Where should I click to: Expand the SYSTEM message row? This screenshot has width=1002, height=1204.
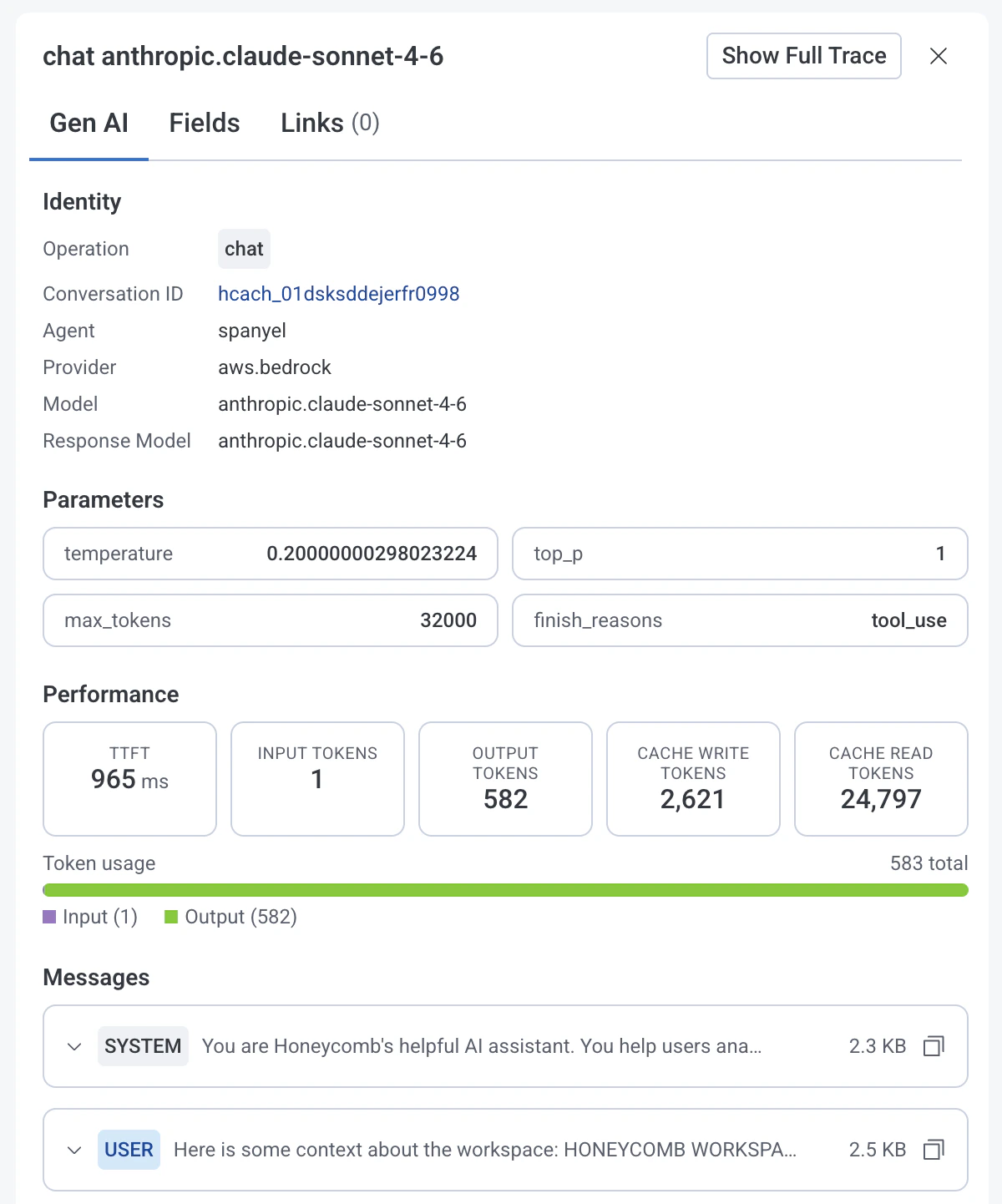coord(74,1046)
